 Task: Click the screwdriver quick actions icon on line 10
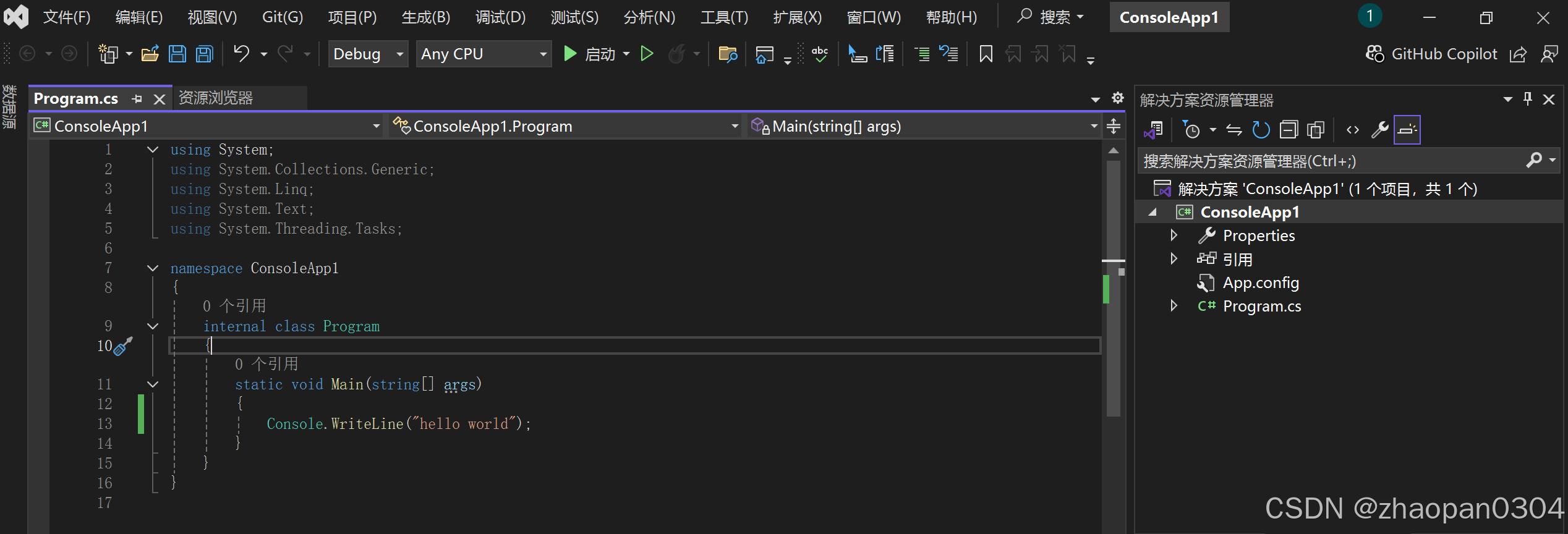click(x=123, y=346)
